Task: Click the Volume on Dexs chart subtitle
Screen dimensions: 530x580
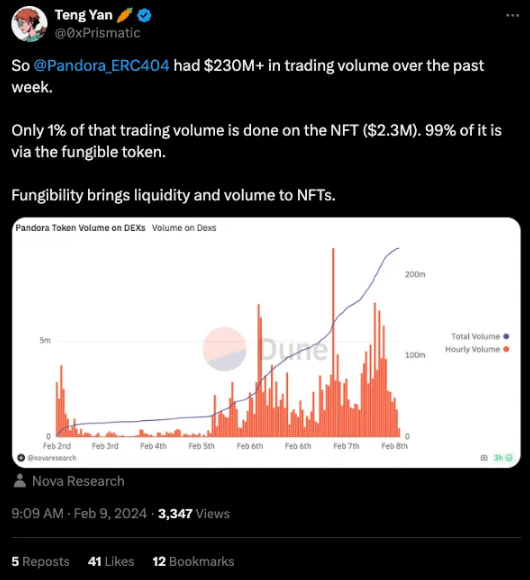Action: tap(184, 228)
